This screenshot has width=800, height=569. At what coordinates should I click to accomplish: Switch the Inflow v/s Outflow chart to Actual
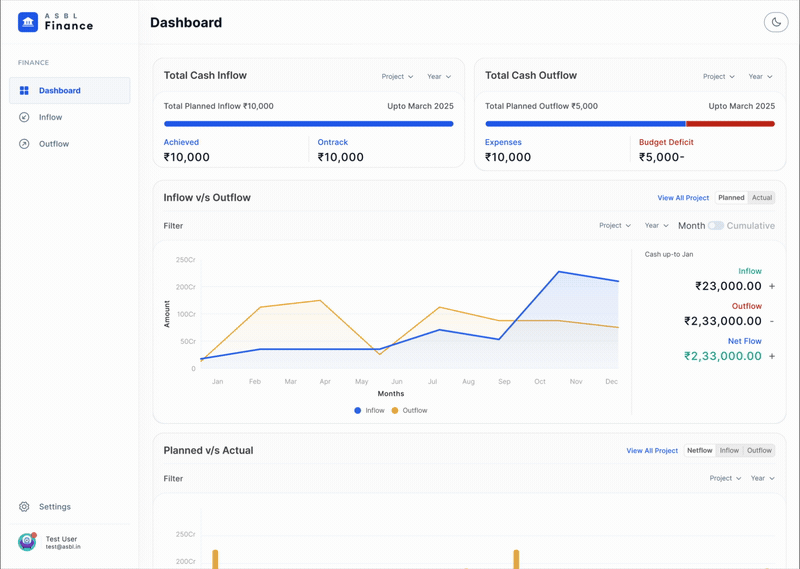pyautogui.click(x=762, y=197)
